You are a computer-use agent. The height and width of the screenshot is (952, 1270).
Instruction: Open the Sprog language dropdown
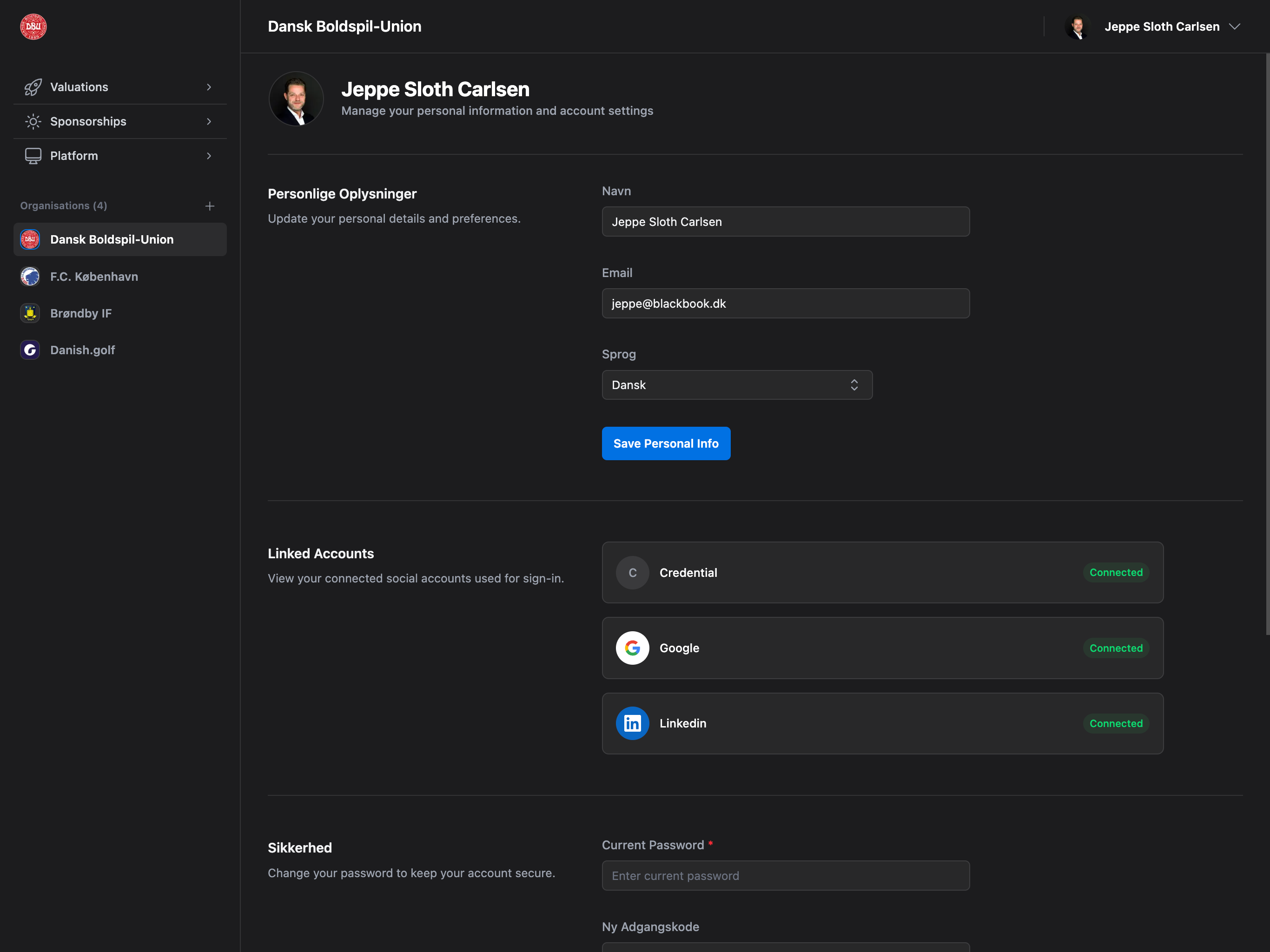point(737,385)
